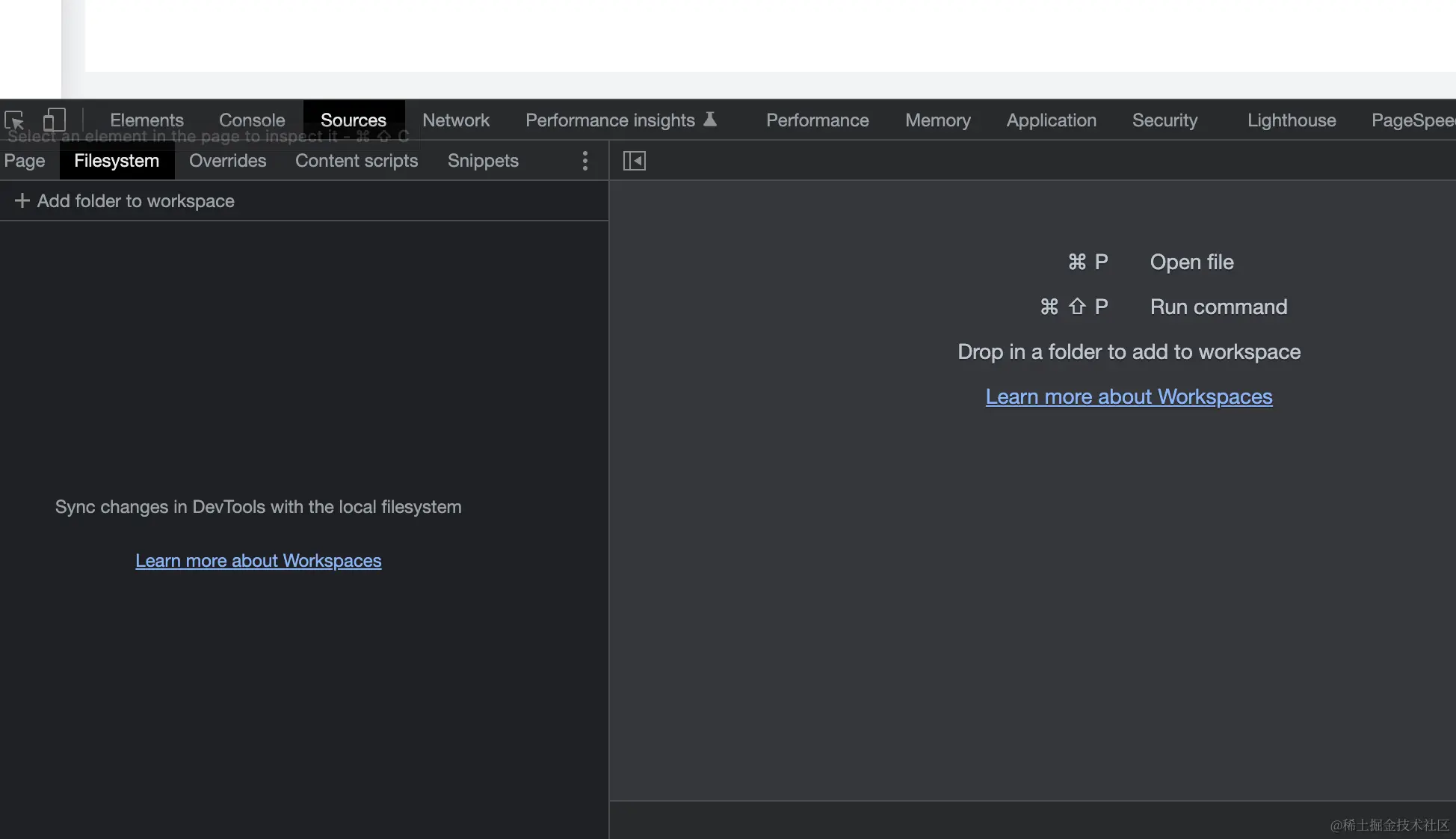
Task: Open the Security tab
Action: pyautogui.click(x=1165, y=120)
